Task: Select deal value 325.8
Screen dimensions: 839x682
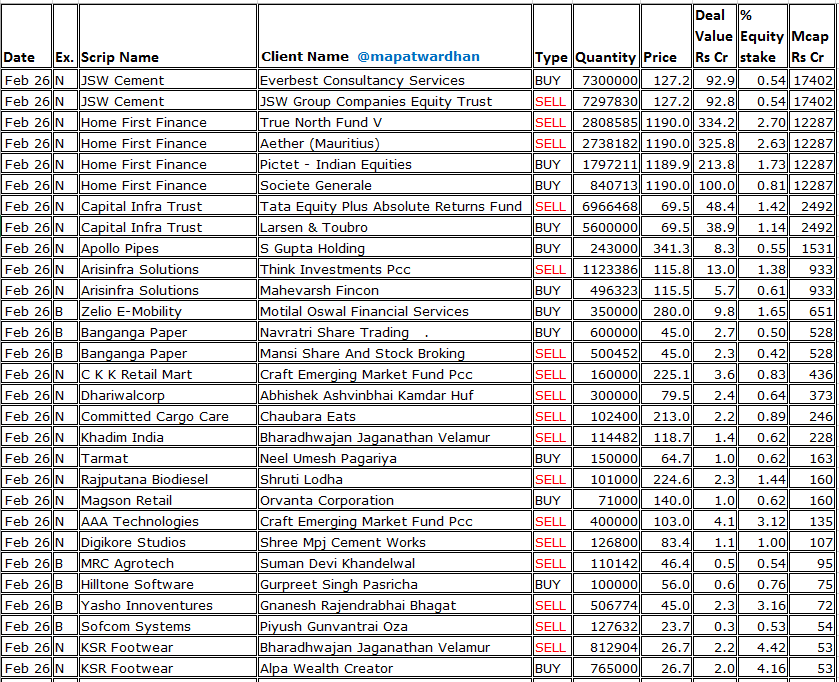Action: [714, 143]
